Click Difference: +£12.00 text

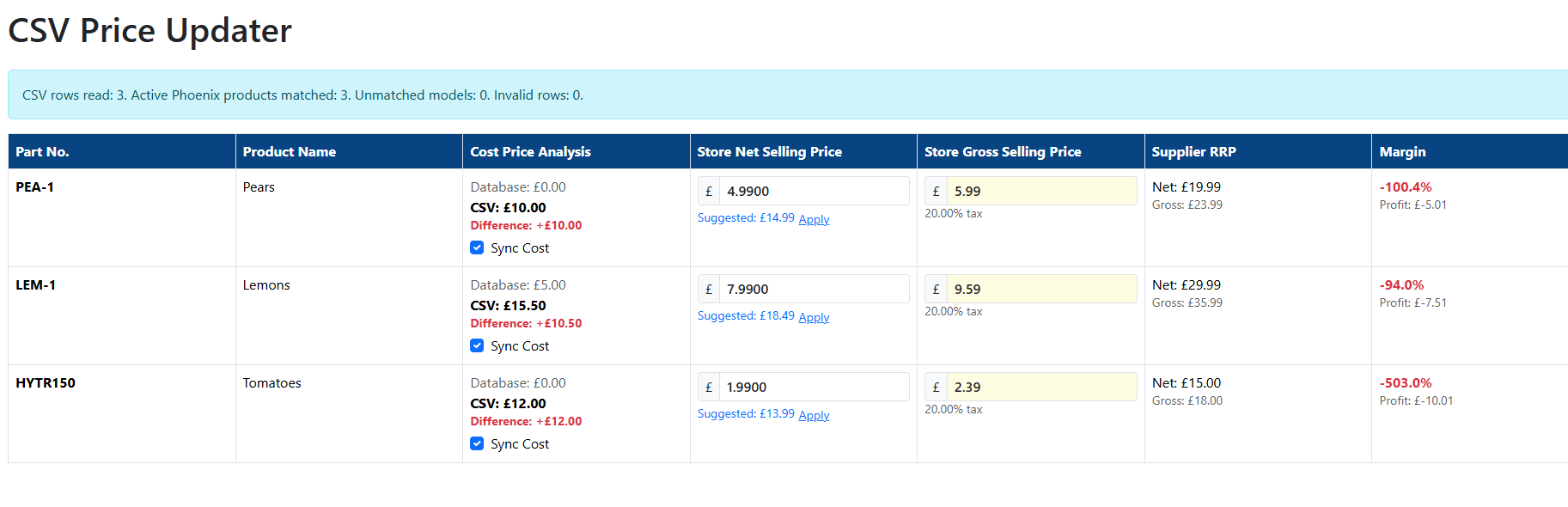[526, 421]
